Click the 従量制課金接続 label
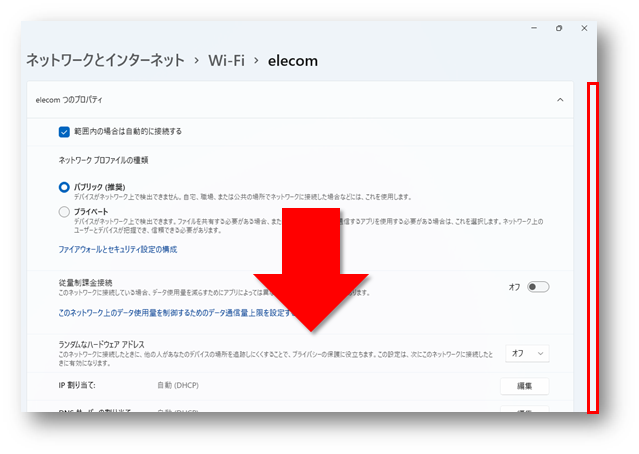 coord(85,282)
